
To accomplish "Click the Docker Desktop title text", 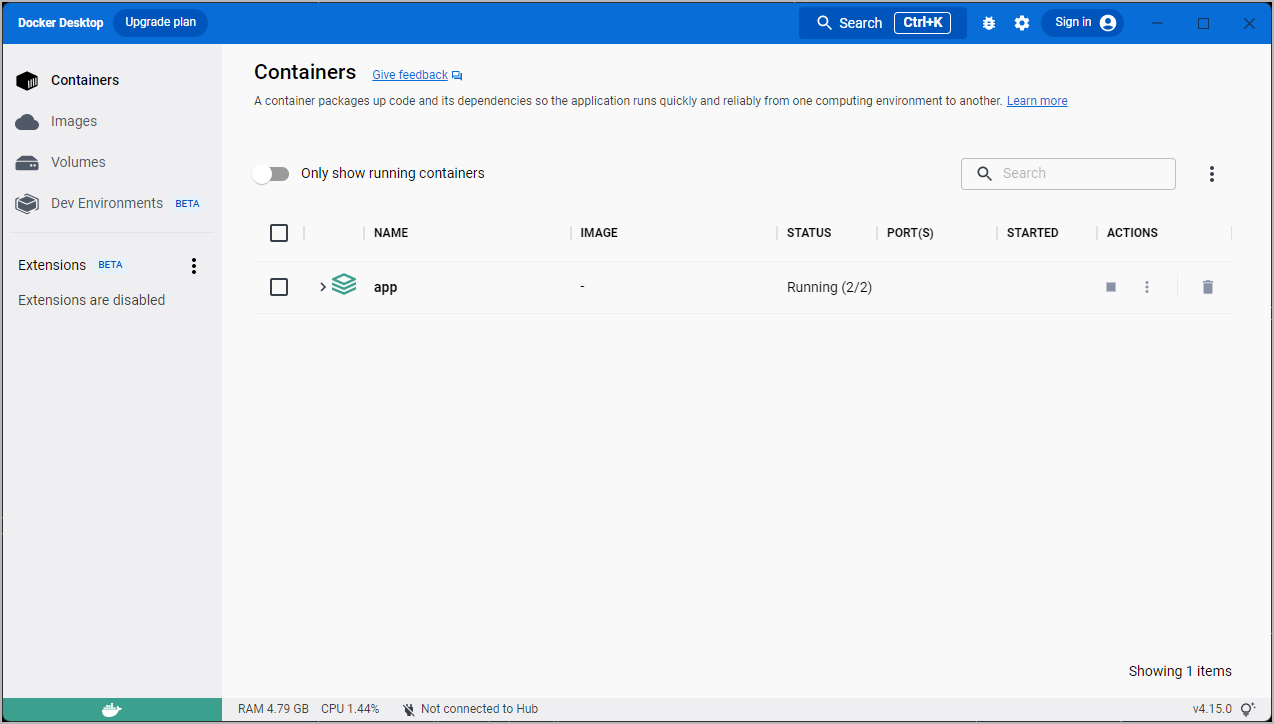I will click(x=60, y=23).
